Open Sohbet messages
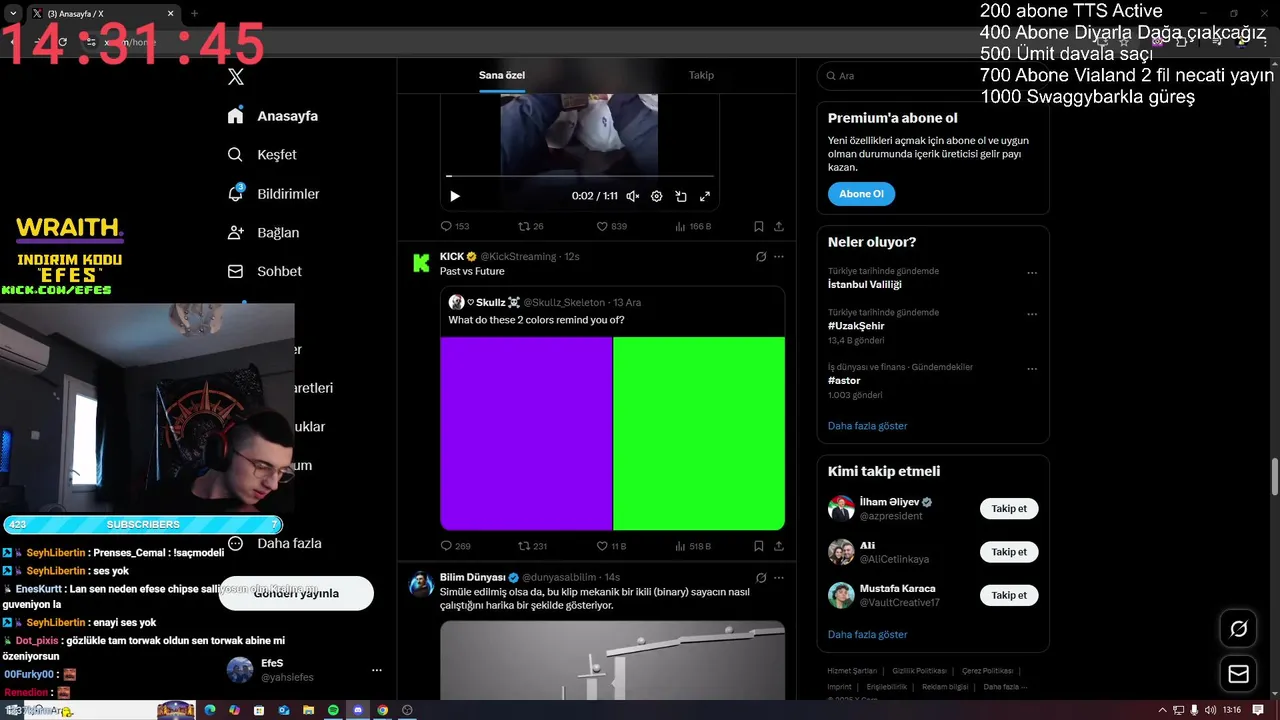The width and height of the screenshot is (1280, 720). tap(264, 271)
